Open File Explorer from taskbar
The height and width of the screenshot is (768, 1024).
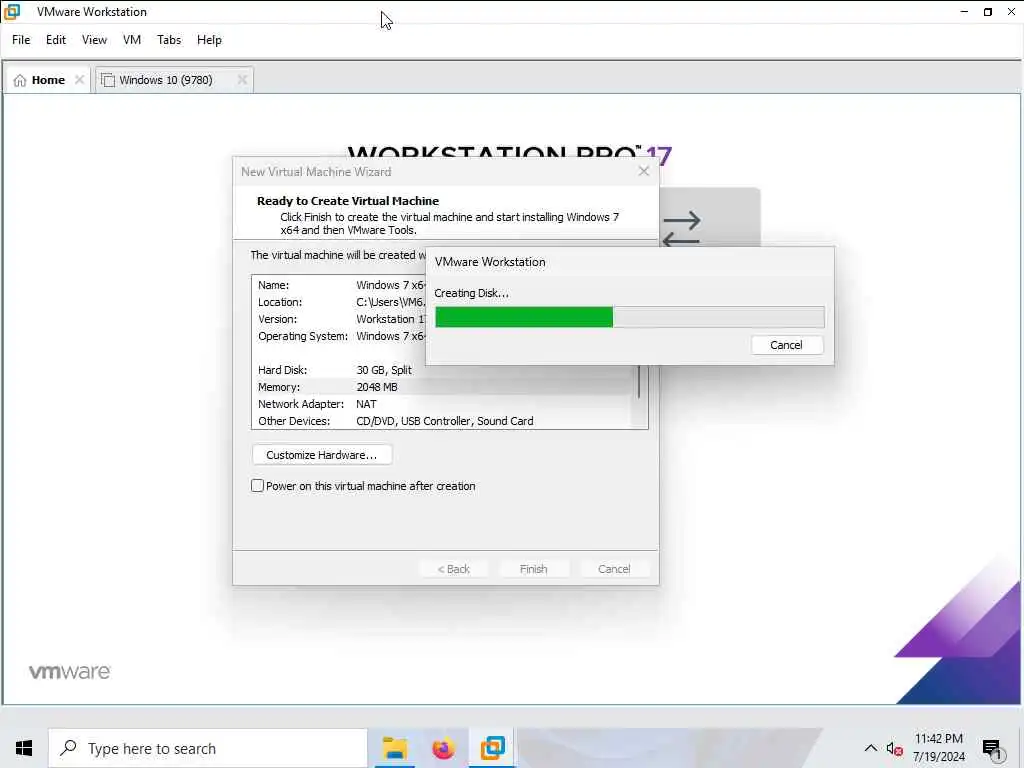coord(394,748)
